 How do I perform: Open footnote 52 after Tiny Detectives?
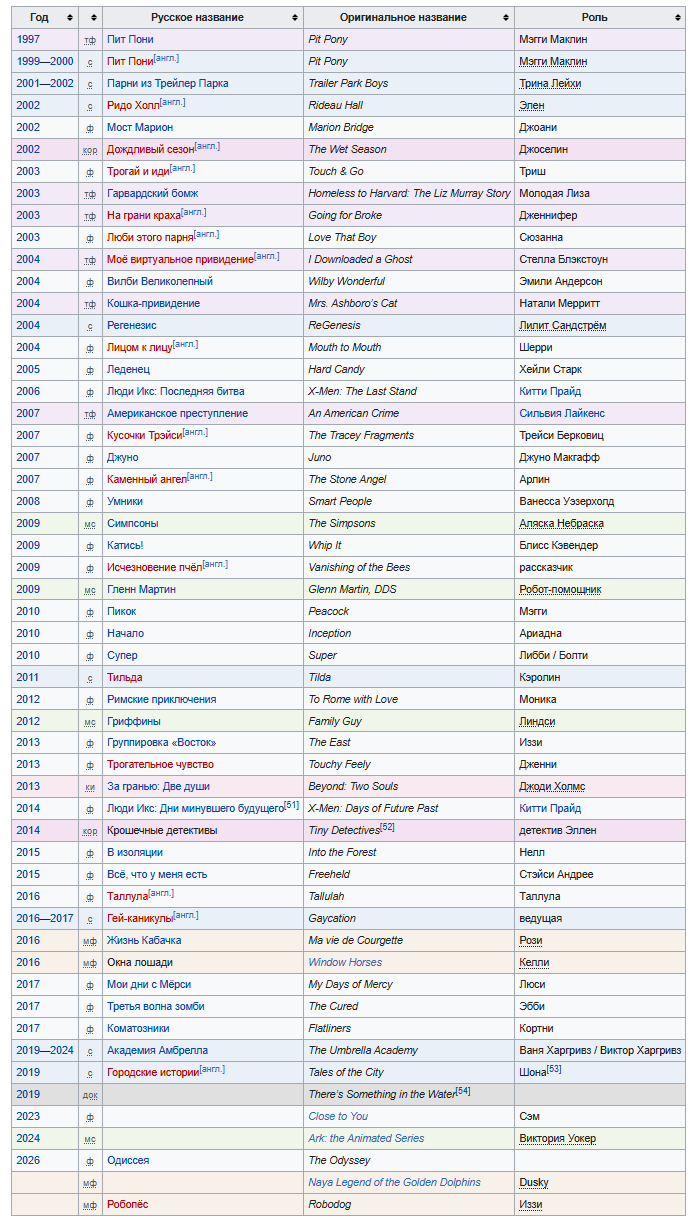point(388,828)
